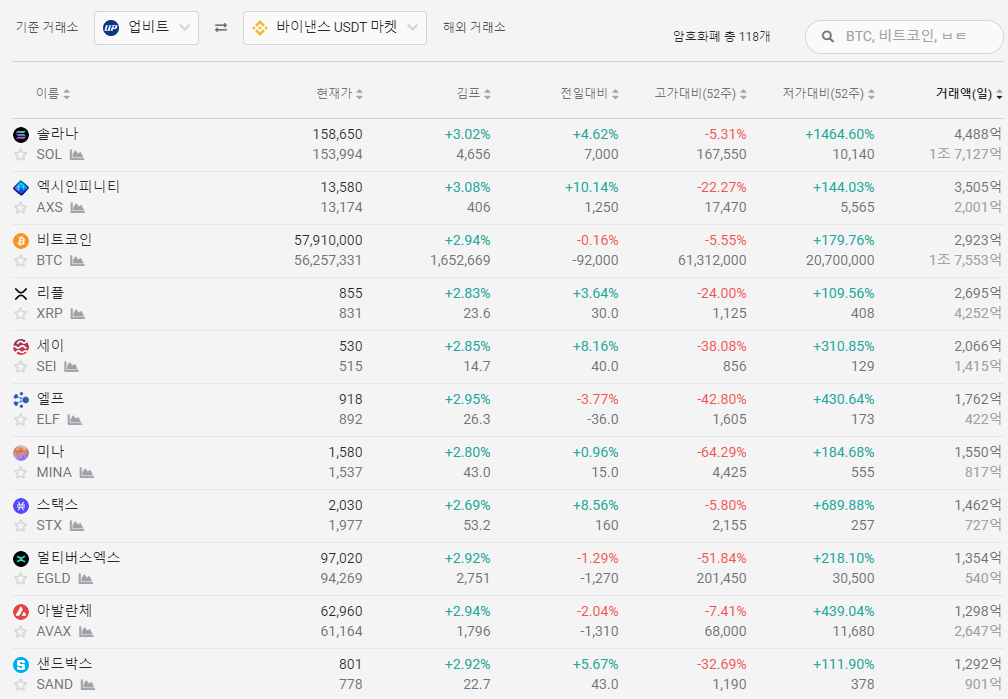Open the 멀티버스엑스 coin link
This screenshot has height=699, width=1008.
(78, 558)
